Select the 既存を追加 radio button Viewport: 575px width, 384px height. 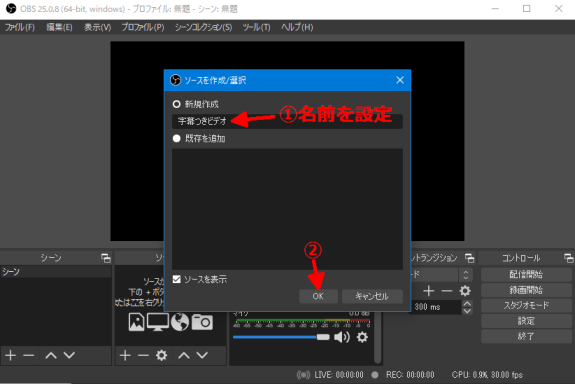click(x=176, y=138)
